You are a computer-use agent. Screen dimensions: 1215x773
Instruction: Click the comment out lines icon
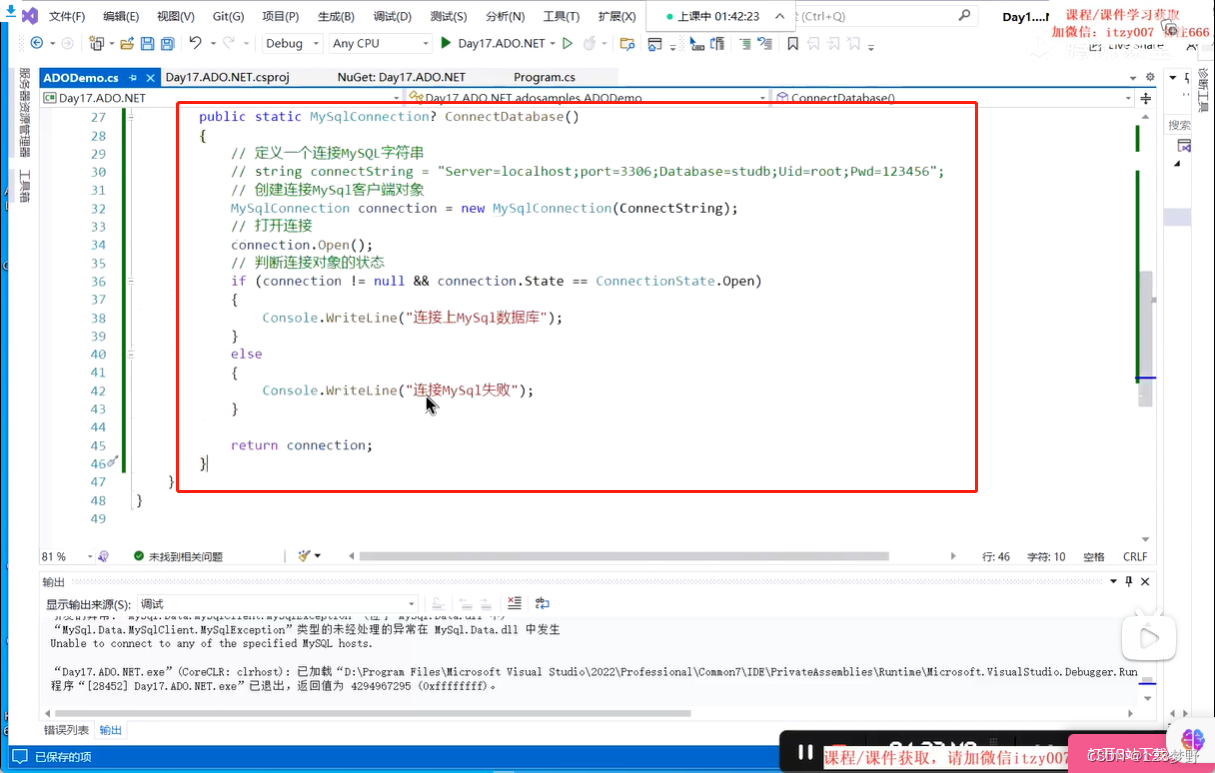tap(745, 43)
